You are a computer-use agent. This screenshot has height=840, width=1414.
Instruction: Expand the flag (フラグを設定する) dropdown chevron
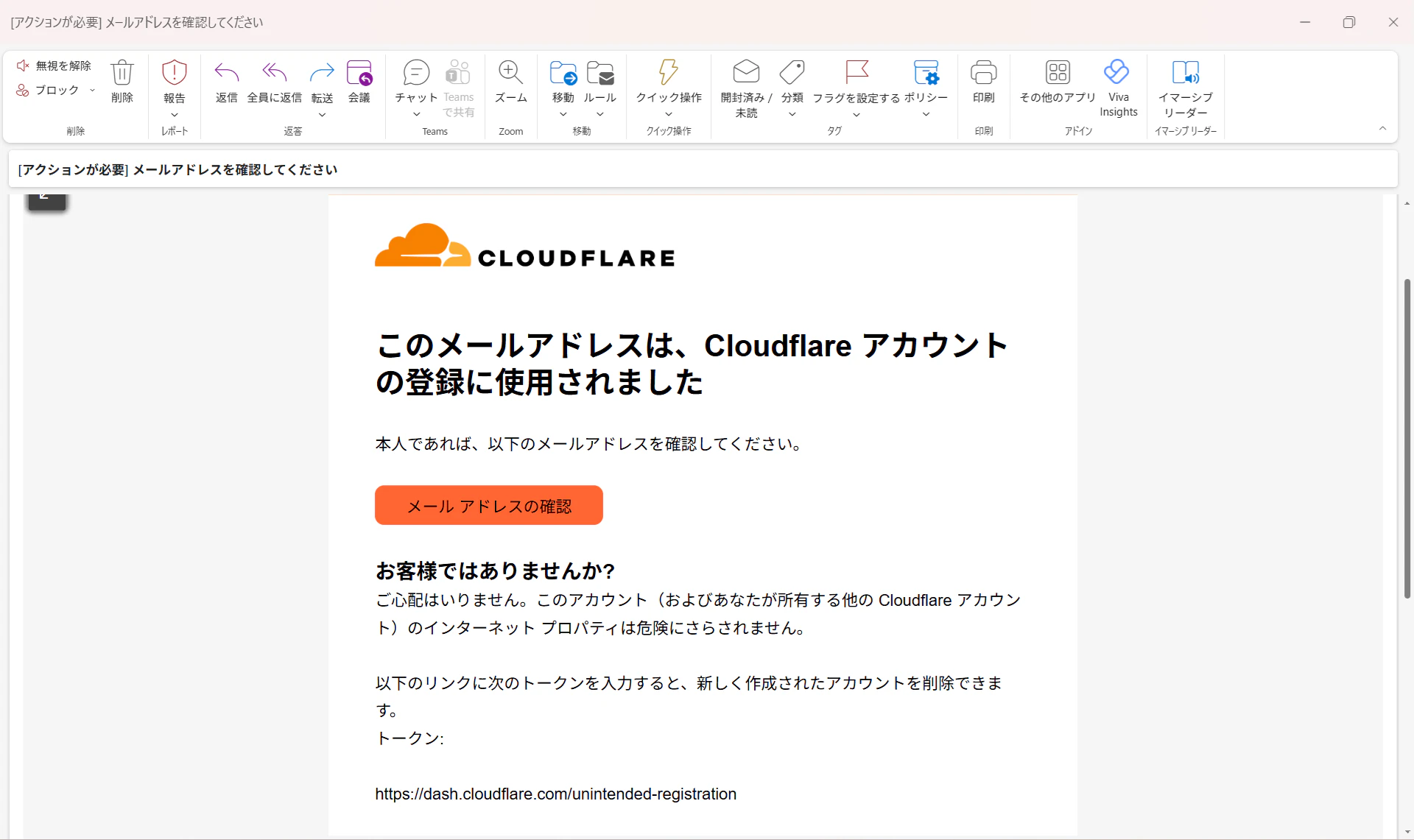[857, 114]
